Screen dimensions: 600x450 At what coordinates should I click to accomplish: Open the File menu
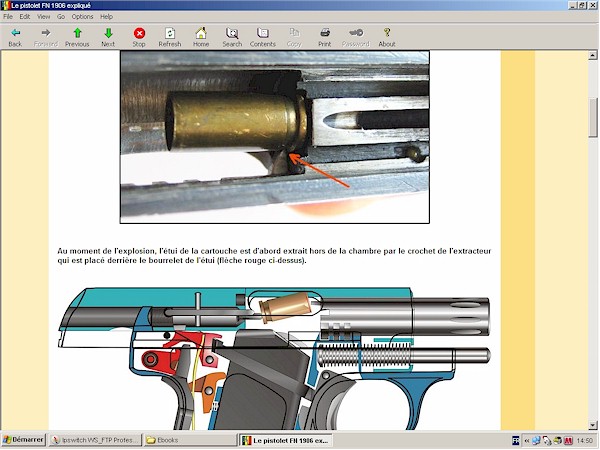coord(8,16)
